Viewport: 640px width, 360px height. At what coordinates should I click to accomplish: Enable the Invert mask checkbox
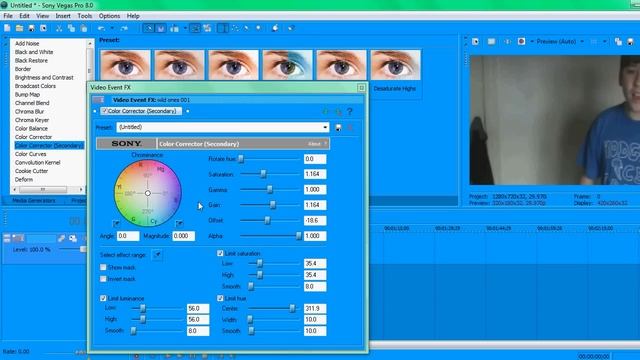pos(103,279)
